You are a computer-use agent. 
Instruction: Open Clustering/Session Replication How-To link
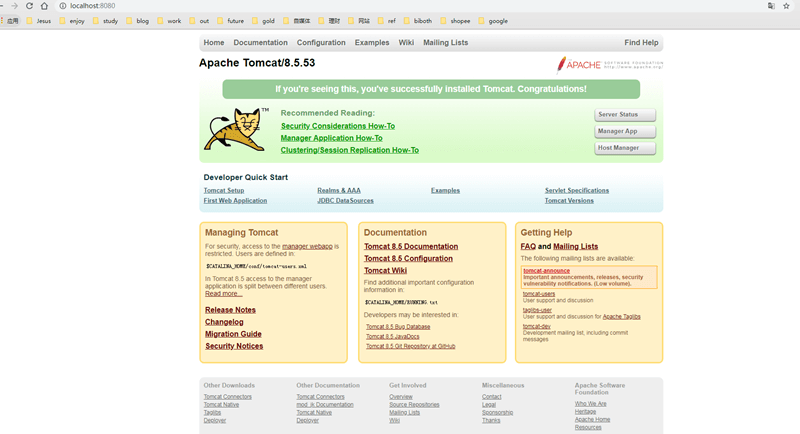349,150
